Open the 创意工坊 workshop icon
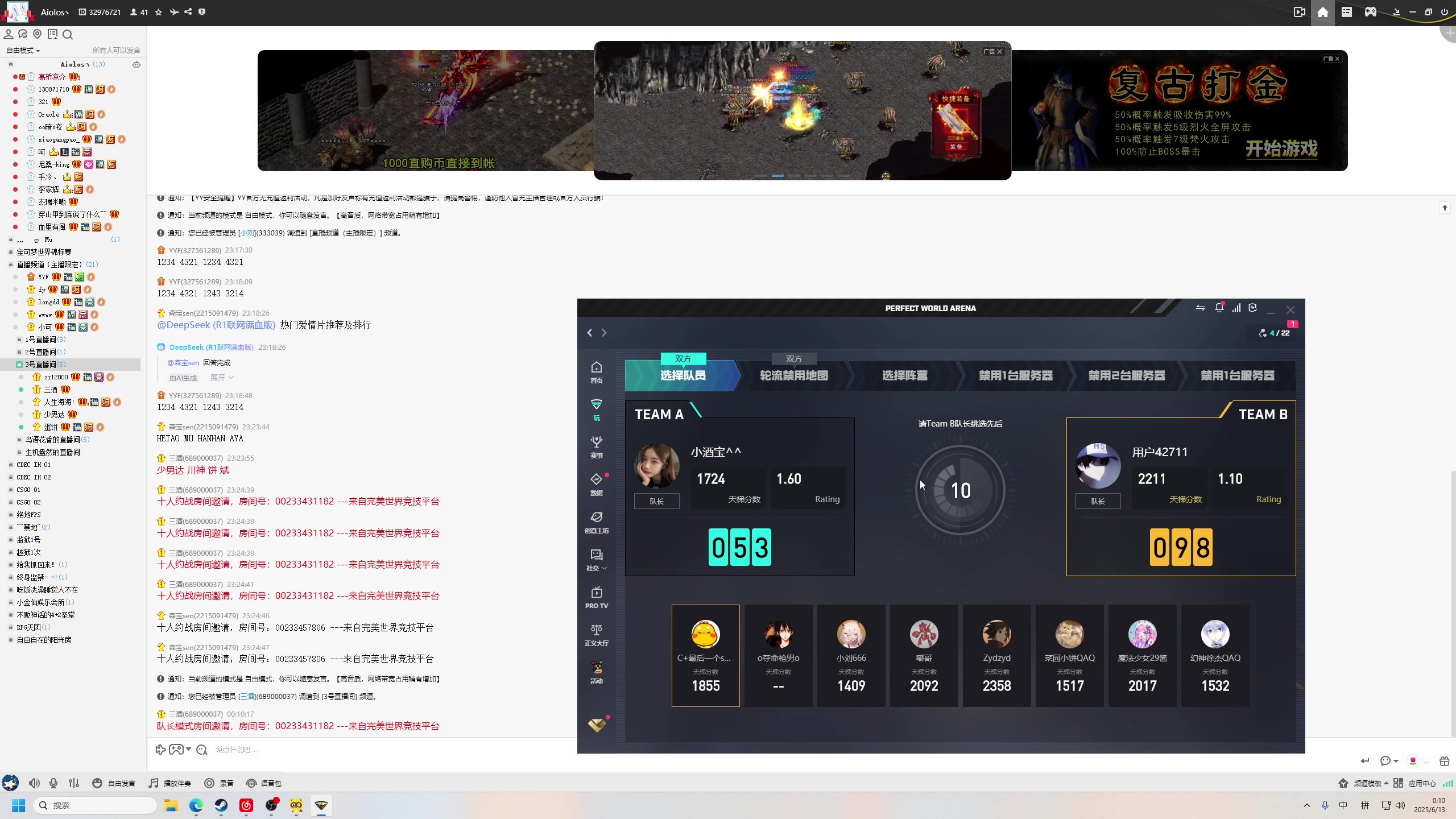 point(596,523)
